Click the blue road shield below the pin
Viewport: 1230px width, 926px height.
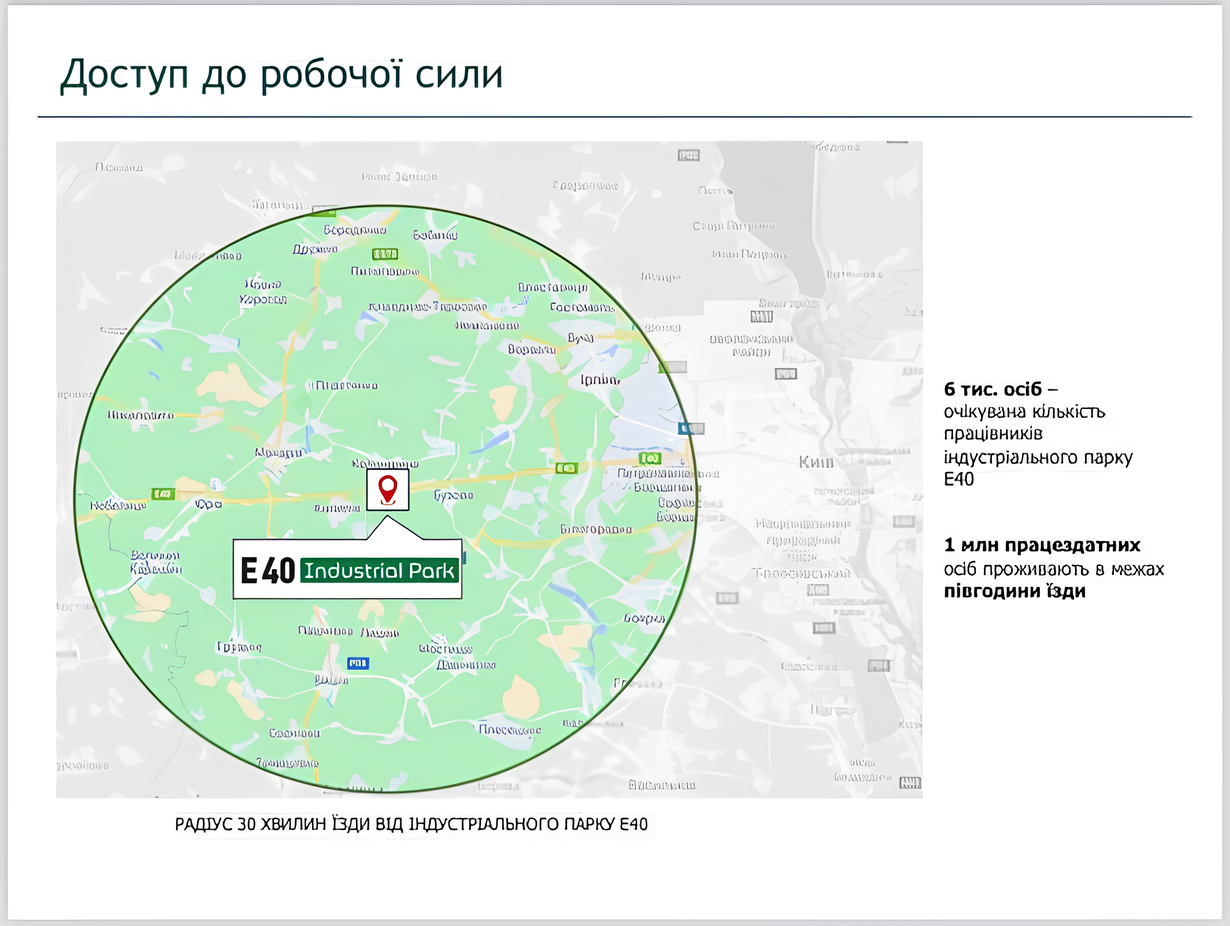point(357,662)
